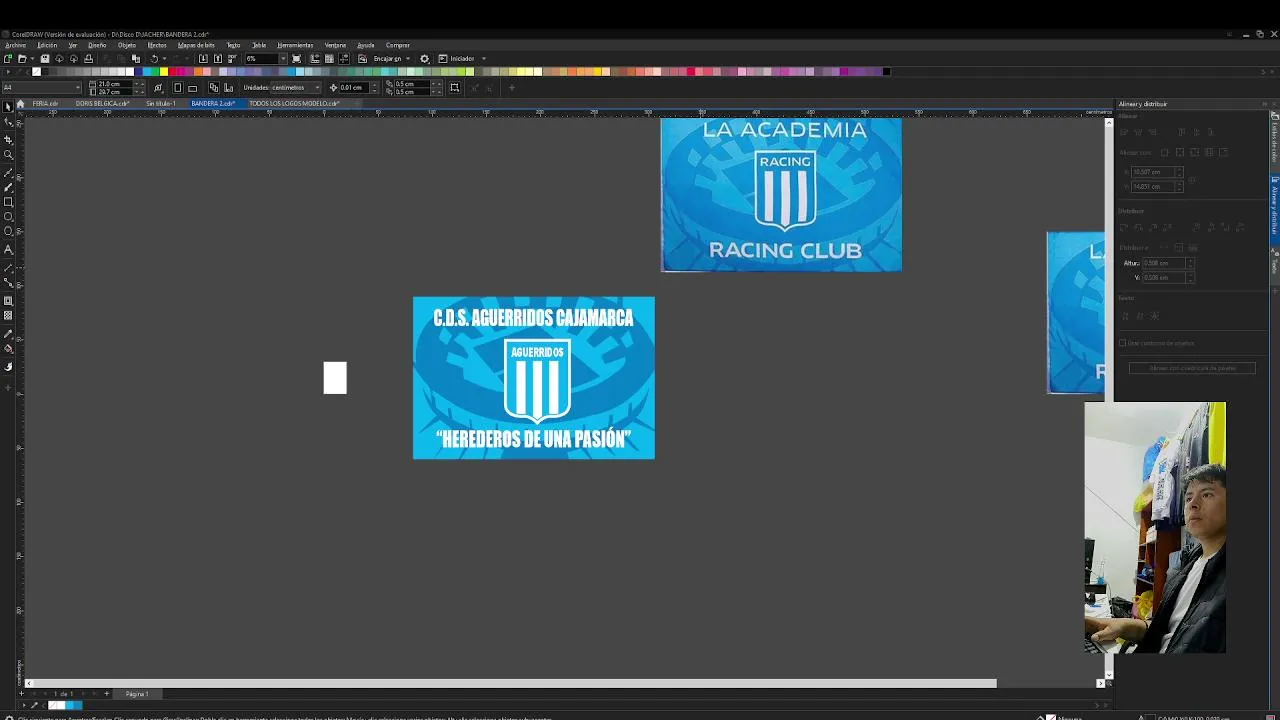1280x720 pixels.
Task: Click 'Alinear con cuadrícula de píxeles' button
Action: tap(1192, 368)
